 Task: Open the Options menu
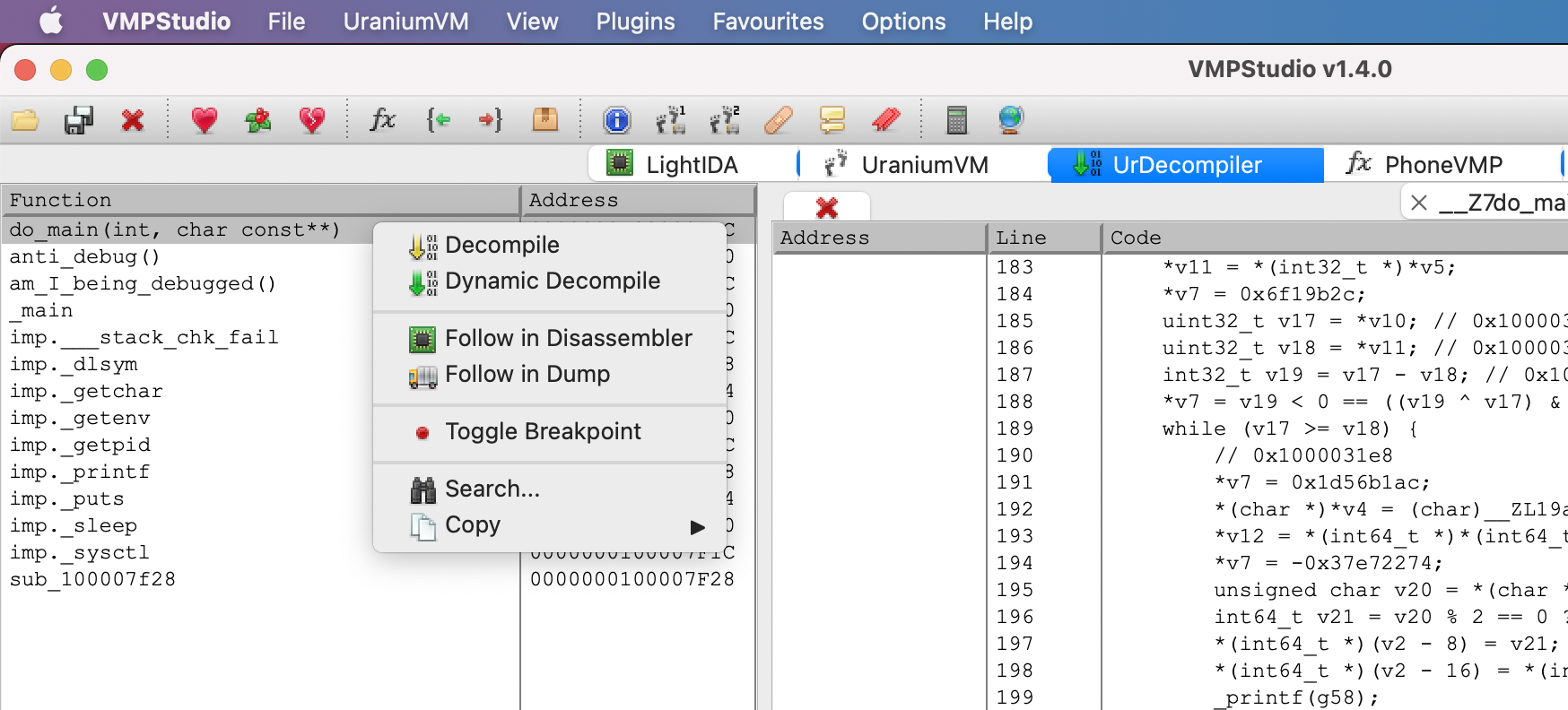tap(903, 21)
